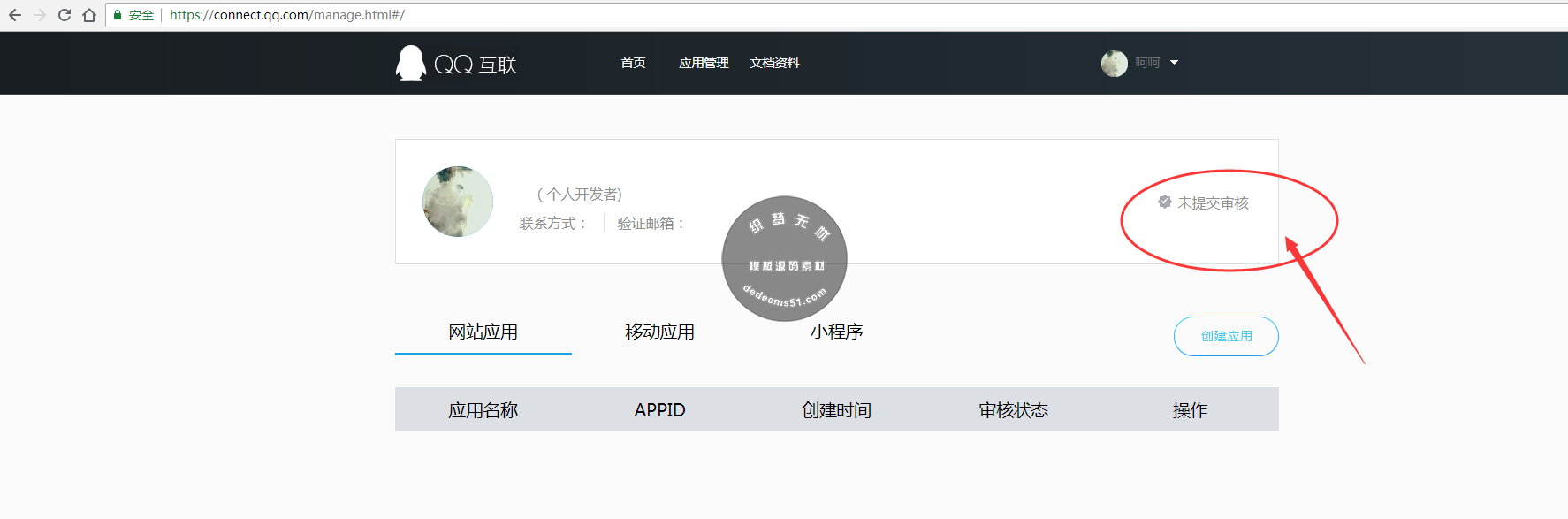The width and height of the screenshot is (1568, 519).
Task: Click the 审核状态 column header
Action: click(1014, 410)
